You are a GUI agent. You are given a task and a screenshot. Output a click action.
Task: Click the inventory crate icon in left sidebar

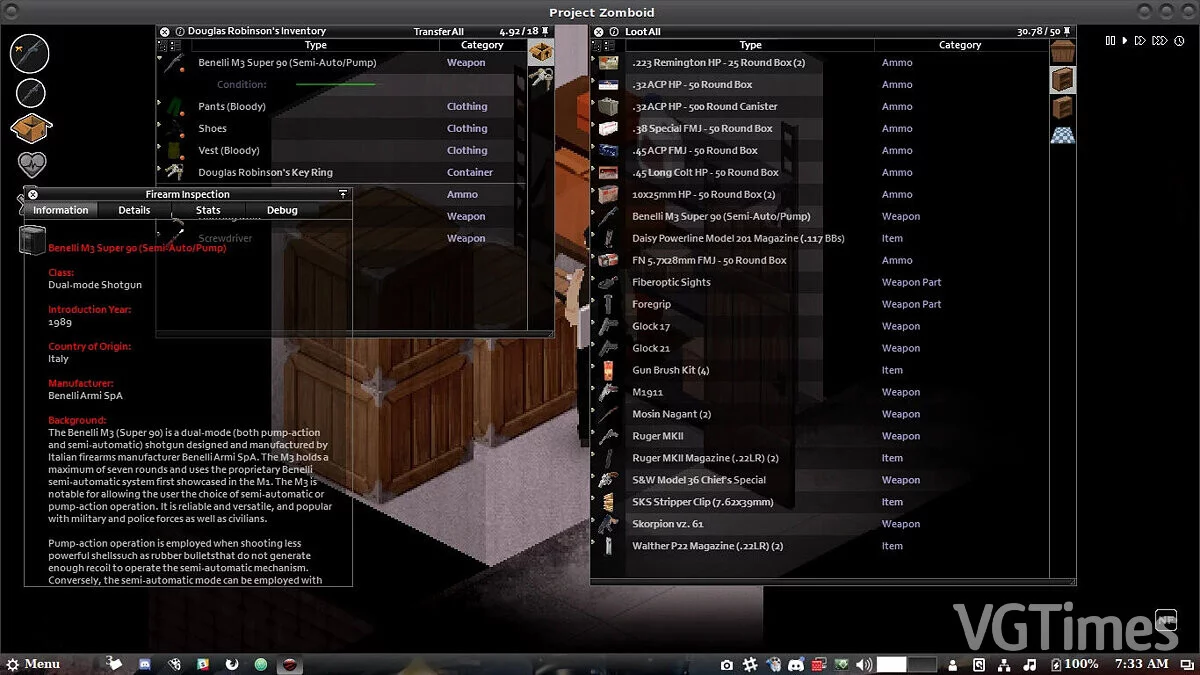[31, 128]
